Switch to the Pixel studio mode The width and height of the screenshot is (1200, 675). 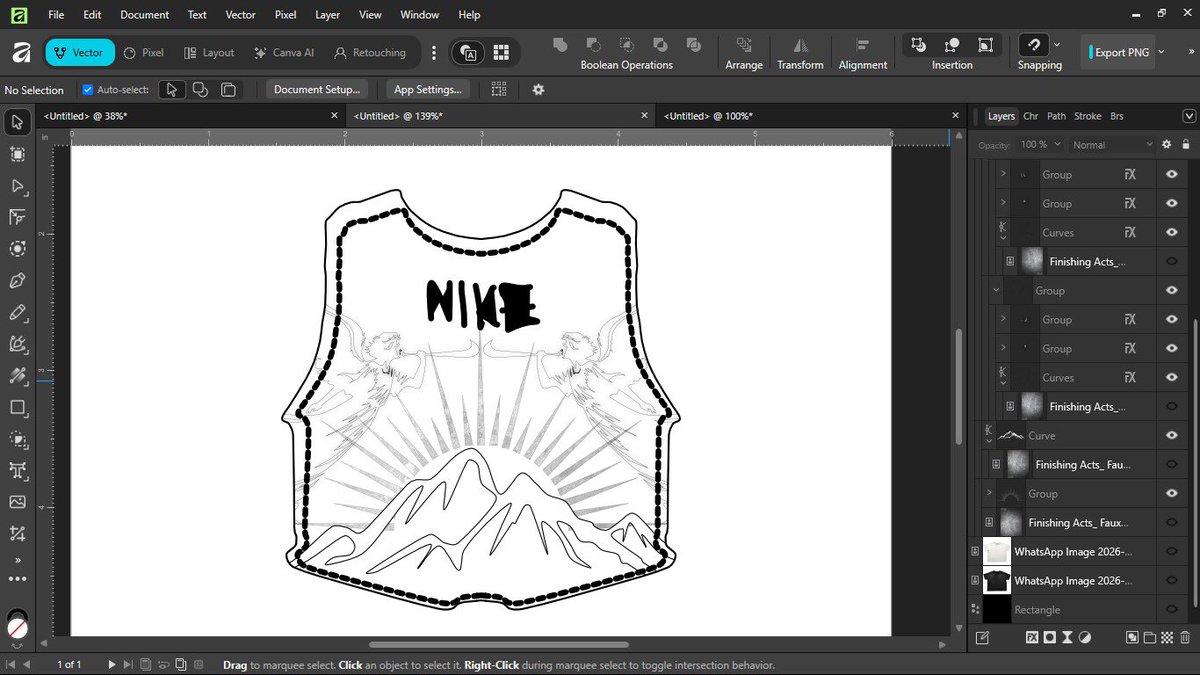(x=143, y=52)
